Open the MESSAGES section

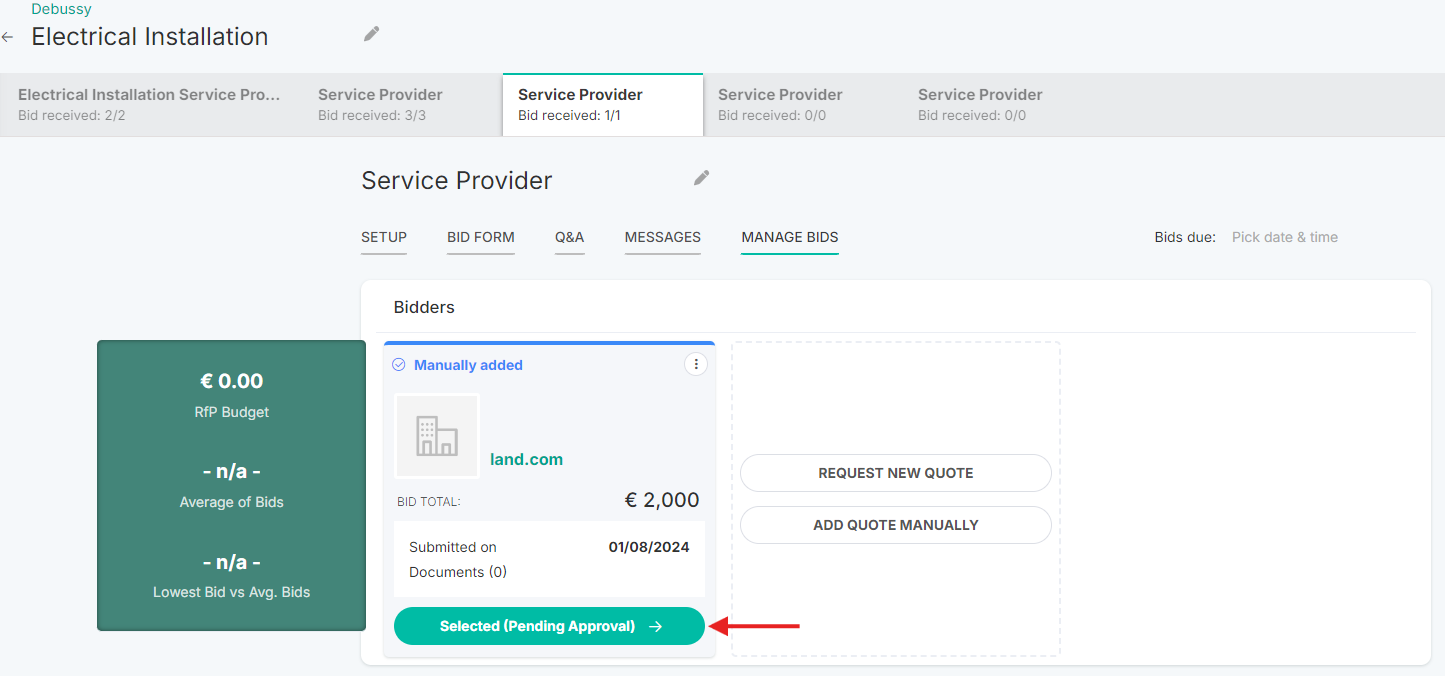(x=663, y=238)
